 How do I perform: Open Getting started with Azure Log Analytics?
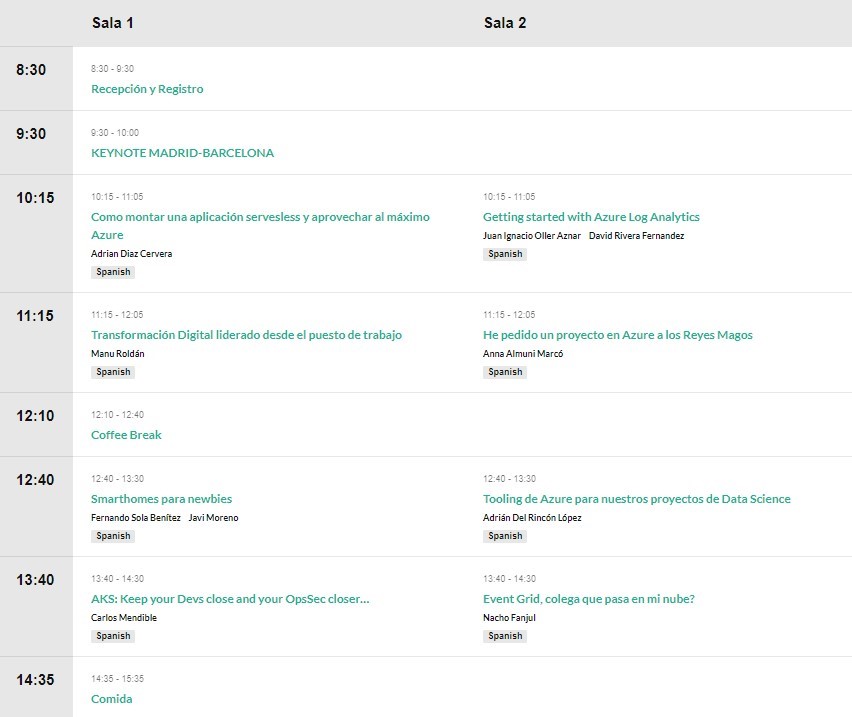coord(591,217)
